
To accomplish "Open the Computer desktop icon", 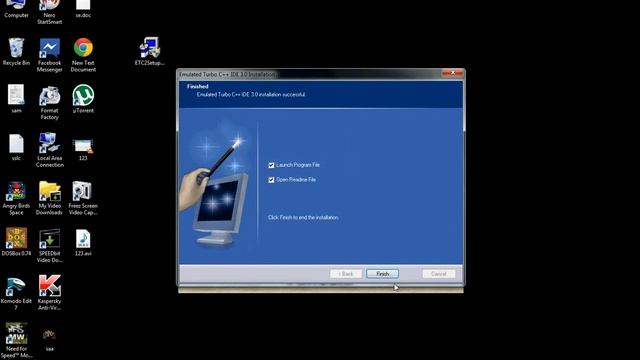I will point(16,8).
